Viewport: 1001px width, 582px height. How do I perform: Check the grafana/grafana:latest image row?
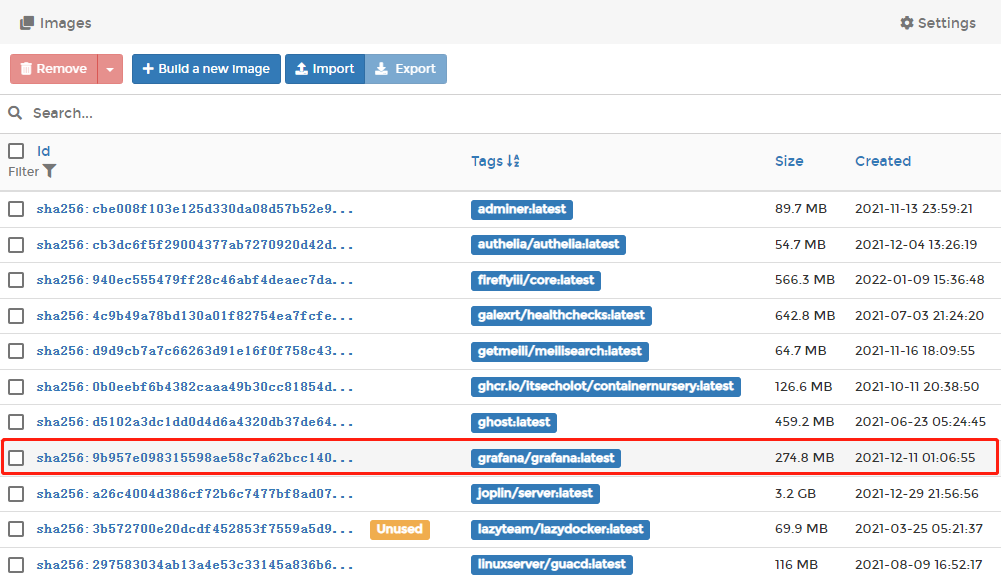(16, 458)
